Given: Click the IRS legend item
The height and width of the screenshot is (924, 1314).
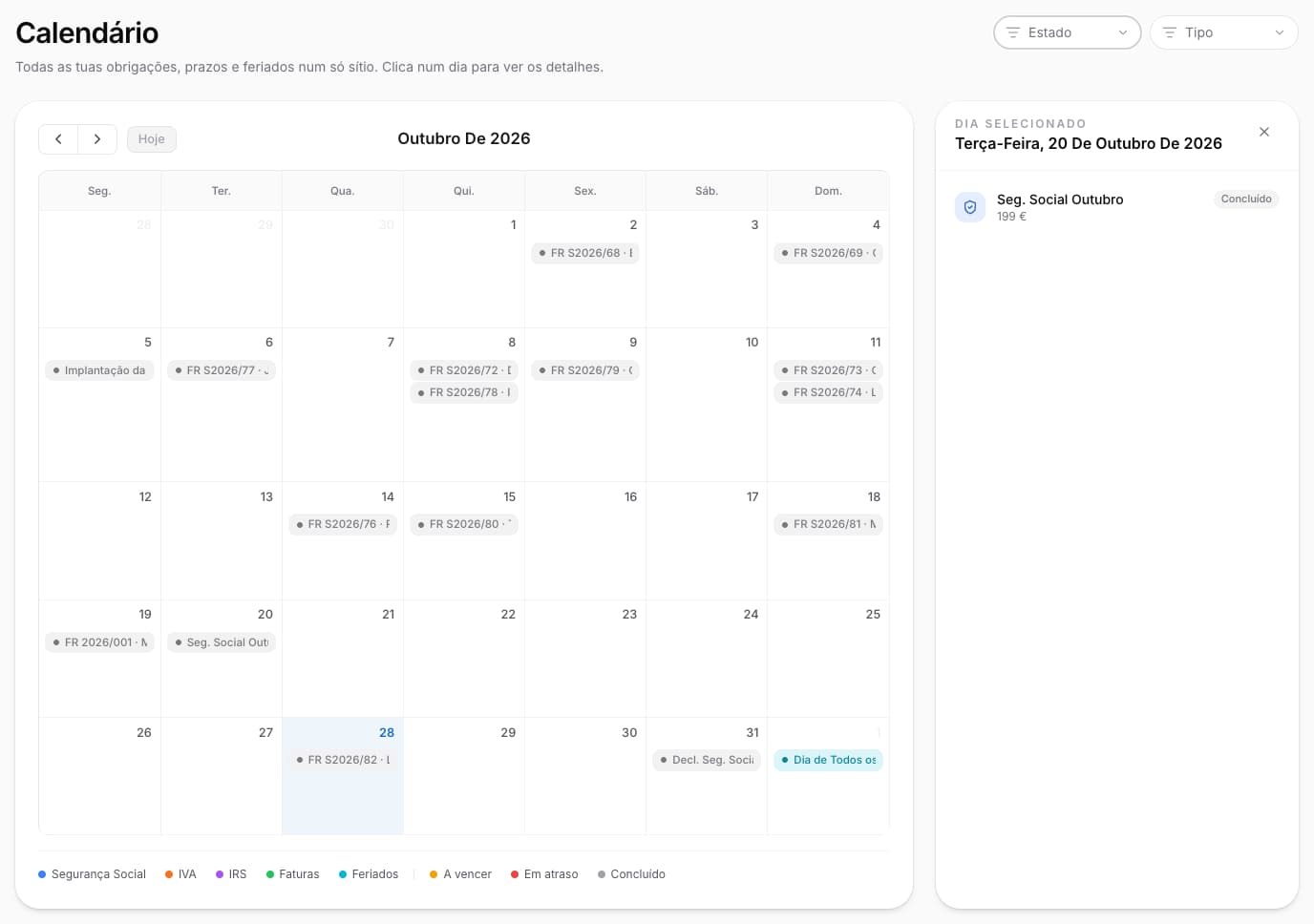Looking at the screenshot, I should coord(231,874).
